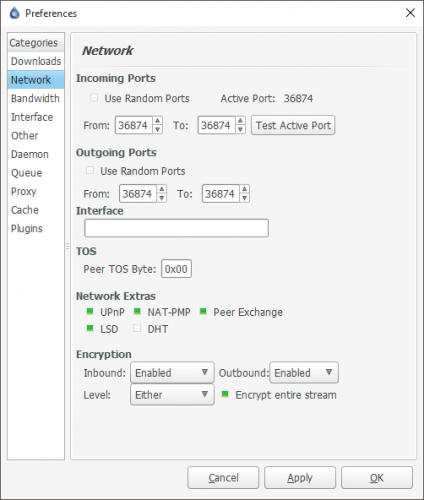The width and height of the screenshot is (424, 500).
Task: Click the incoming To port field
Action: click(217, 125)
